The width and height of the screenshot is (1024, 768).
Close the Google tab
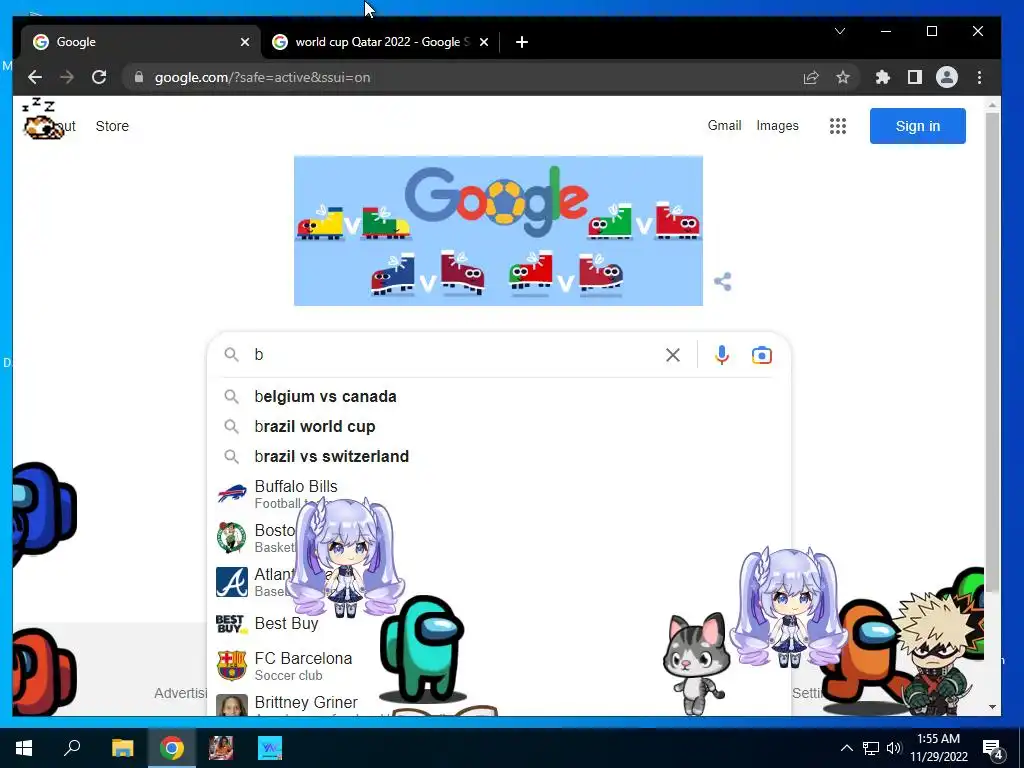(x=245, y=42)
